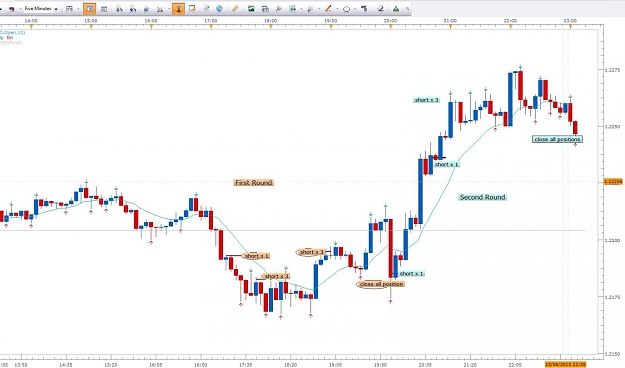Click the blue globe icon
This screenshot has height=368, width=625.
[219, 8]
